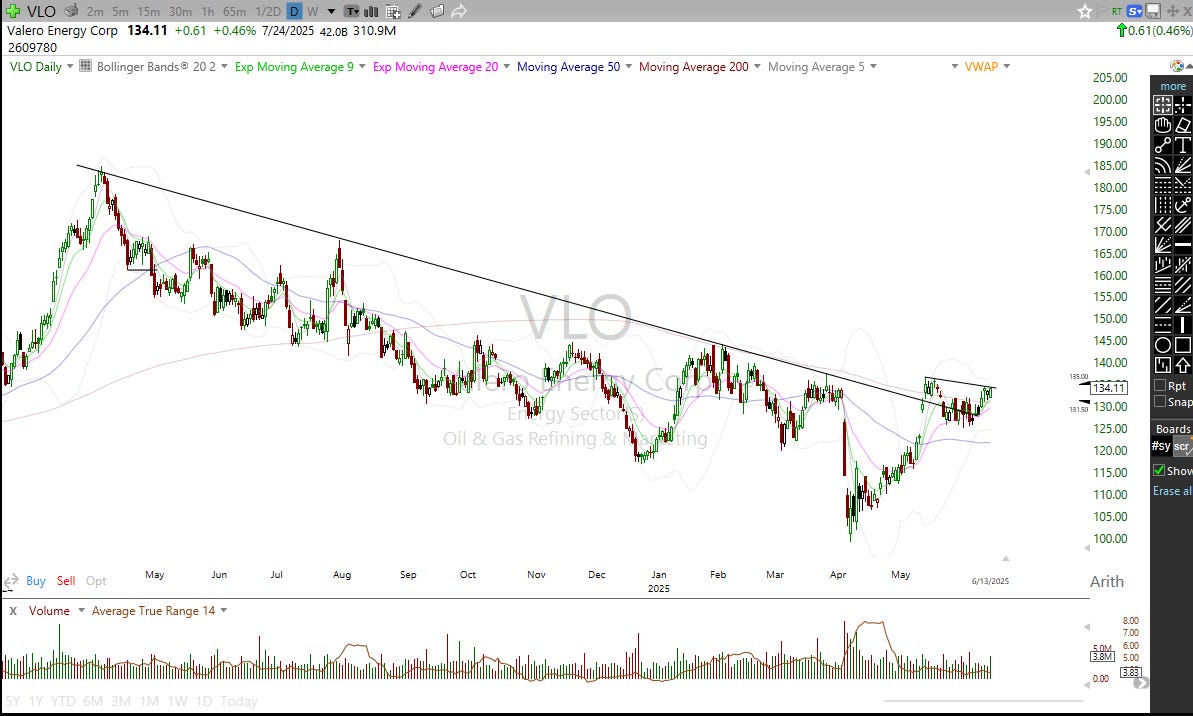This screenshot has height=716, width=1193.
Task: Click the pencil drawing icon in top toolbar
Action: click(415, 11)
